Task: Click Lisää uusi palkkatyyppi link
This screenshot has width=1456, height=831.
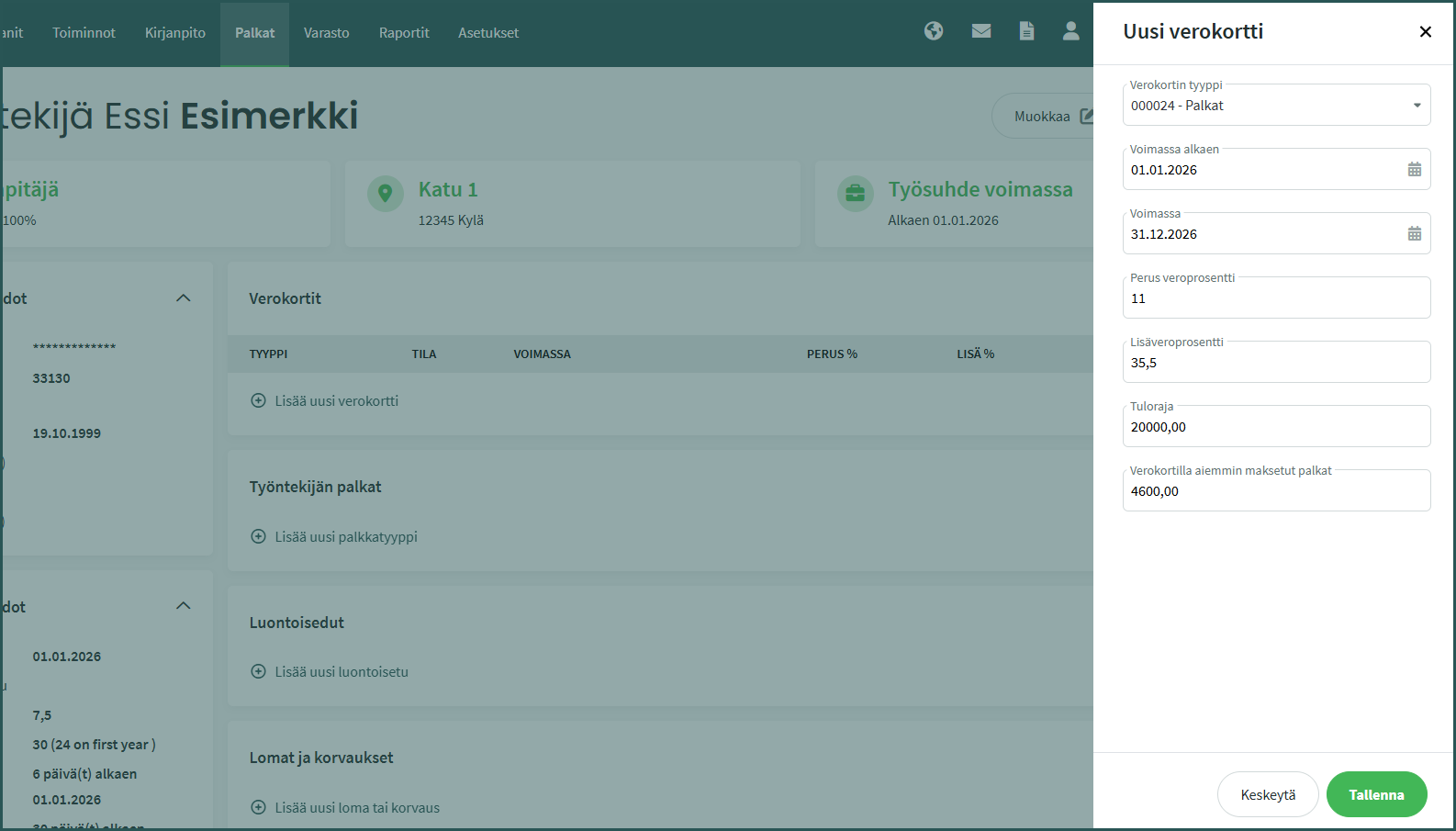Action: click(x=345, y=537)
